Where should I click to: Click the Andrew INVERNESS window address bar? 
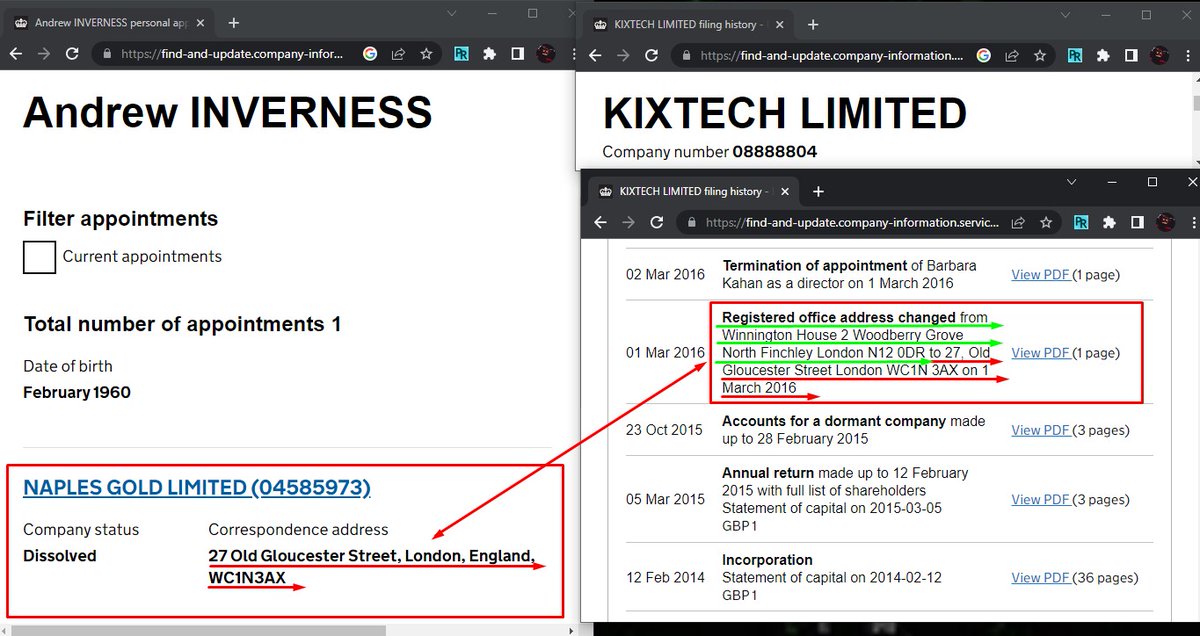pyautogui.click(x=231, y=55)
